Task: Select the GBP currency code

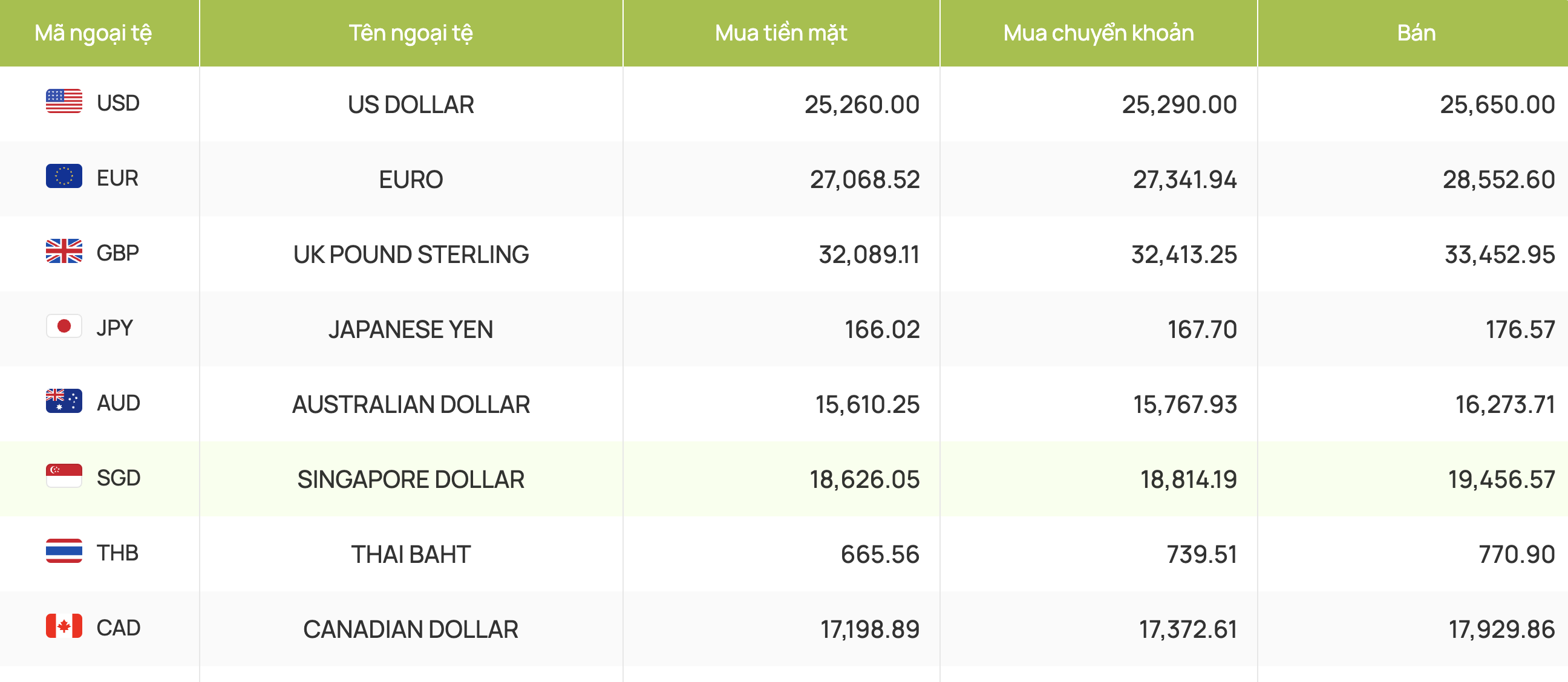Action: pyautogui.click(x=118, y=253)
